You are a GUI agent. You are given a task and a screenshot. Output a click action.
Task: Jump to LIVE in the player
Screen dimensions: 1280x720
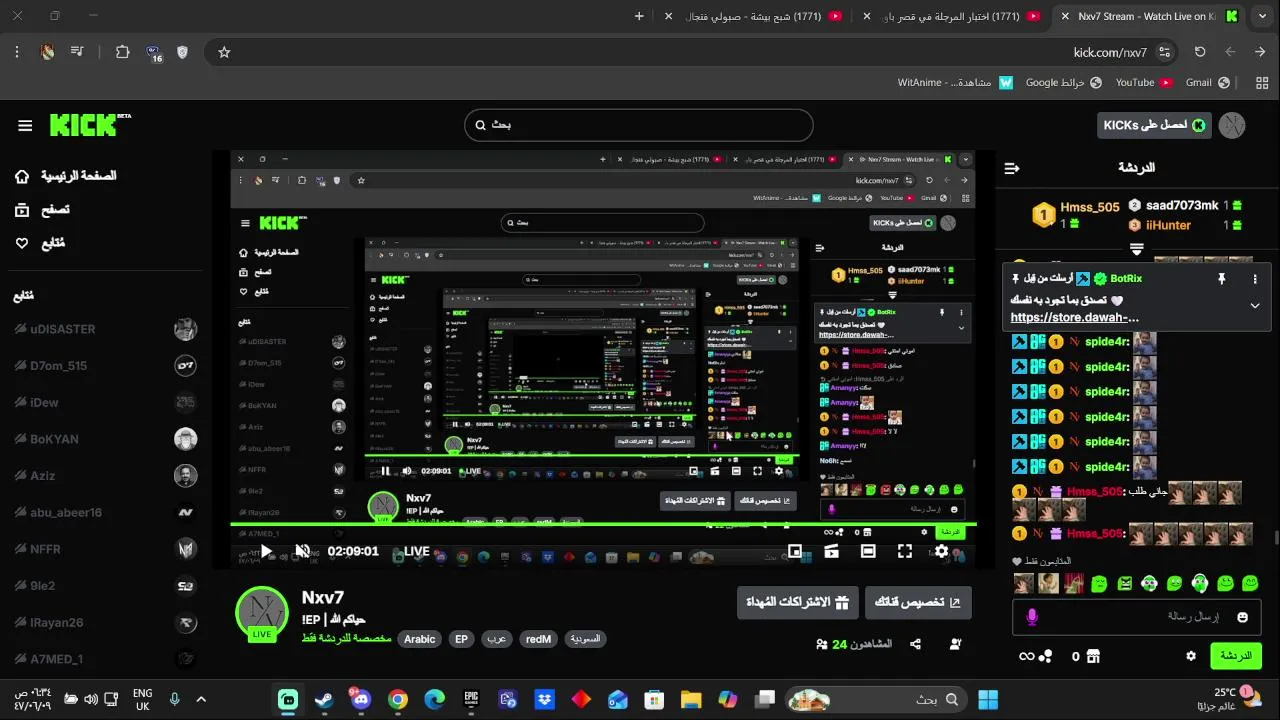point(416,551)
